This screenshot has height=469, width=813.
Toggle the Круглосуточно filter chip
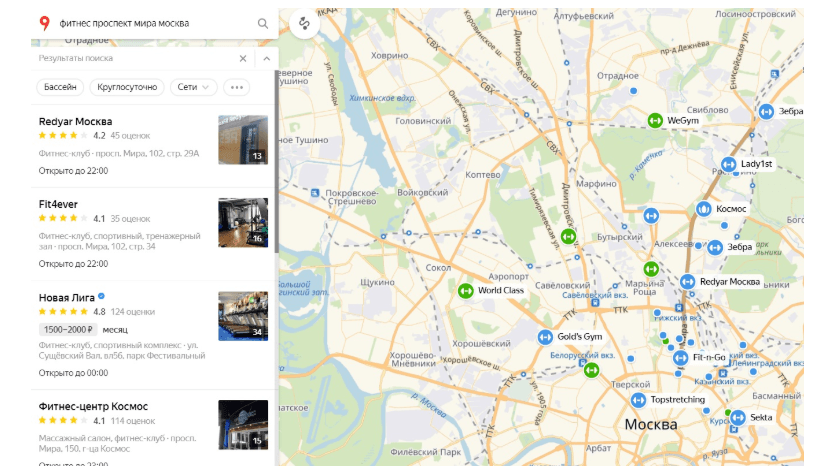tap(127, 87)
